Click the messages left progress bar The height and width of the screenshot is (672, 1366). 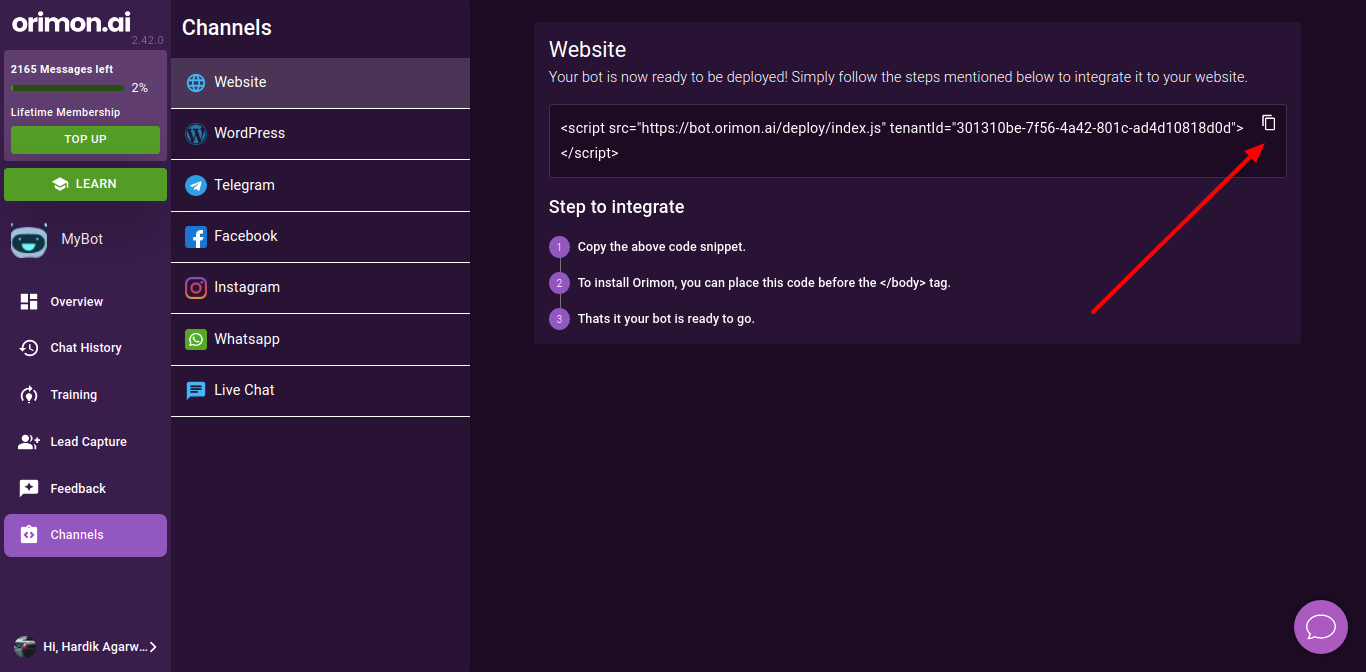67,88
